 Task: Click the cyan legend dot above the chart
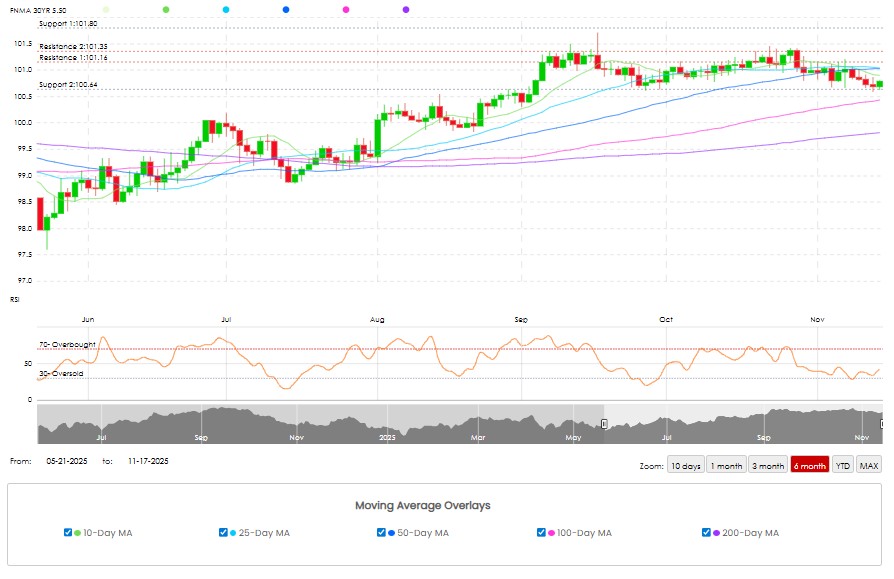226,9
